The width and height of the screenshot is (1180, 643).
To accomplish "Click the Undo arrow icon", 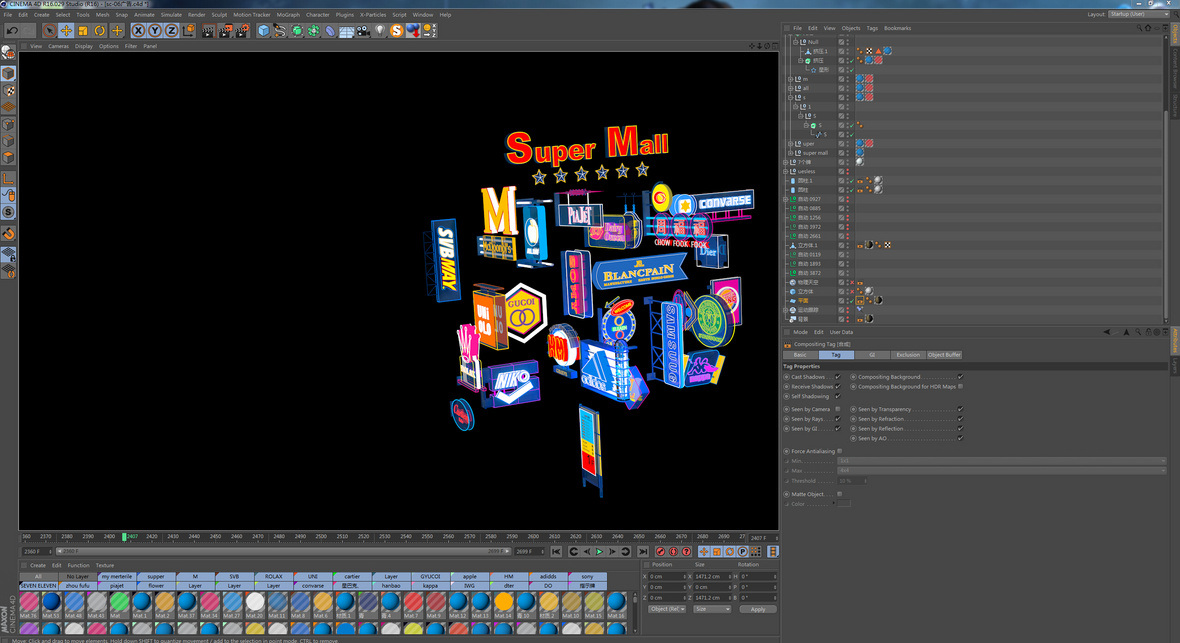I will coord(12,31).
